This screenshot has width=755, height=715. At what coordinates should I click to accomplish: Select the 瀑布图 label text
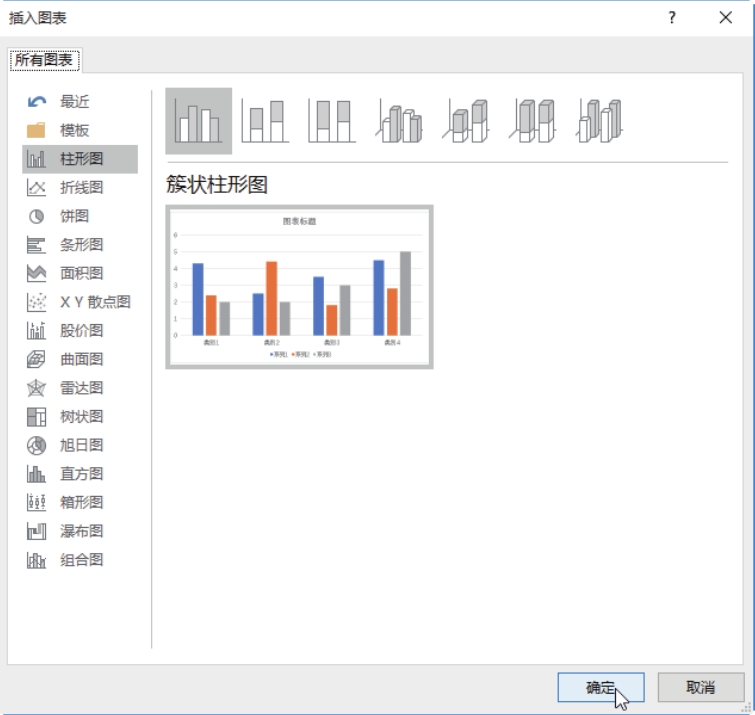point(81,531)
